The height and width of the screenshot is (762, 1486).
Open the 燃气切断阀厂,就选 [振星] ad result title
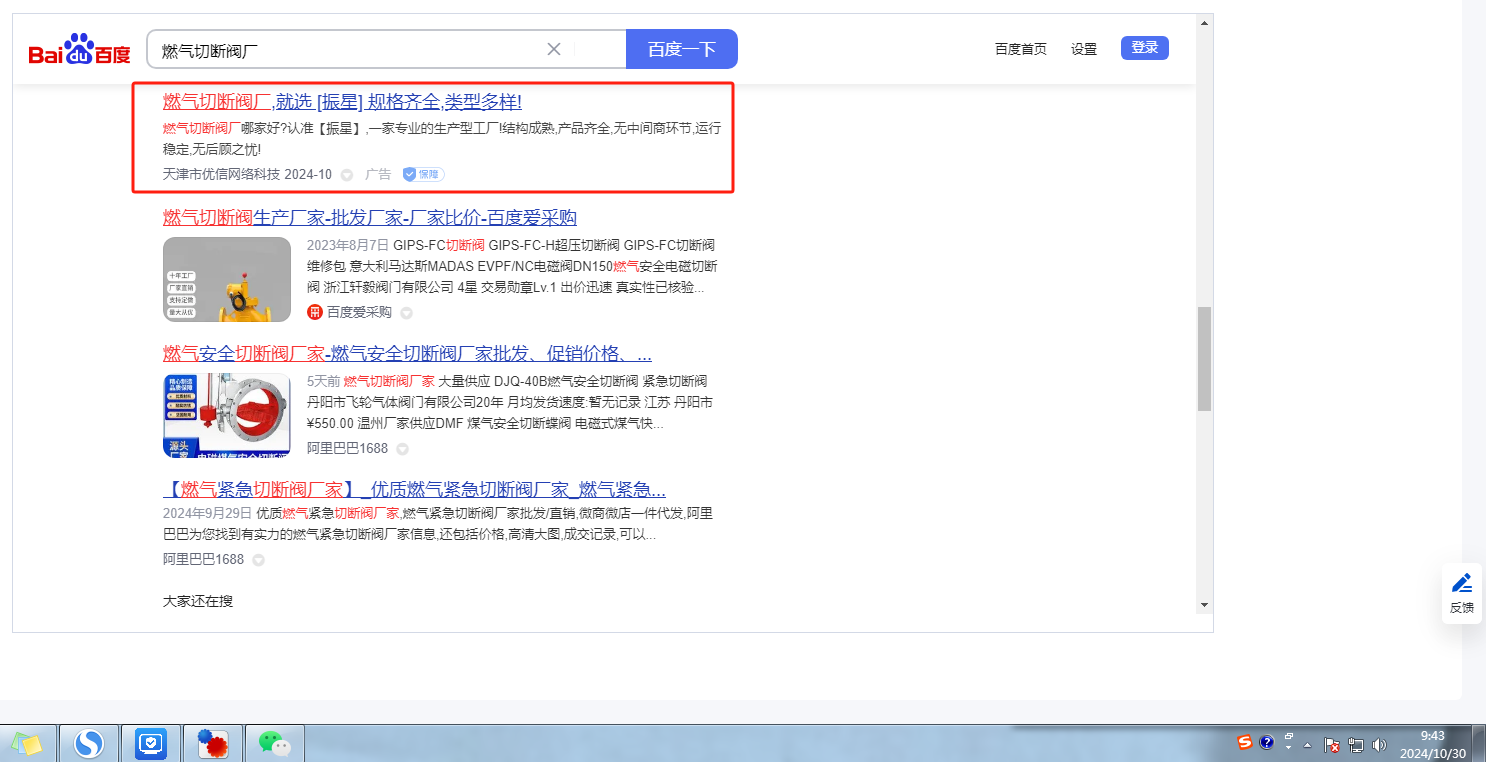point(342,102)
